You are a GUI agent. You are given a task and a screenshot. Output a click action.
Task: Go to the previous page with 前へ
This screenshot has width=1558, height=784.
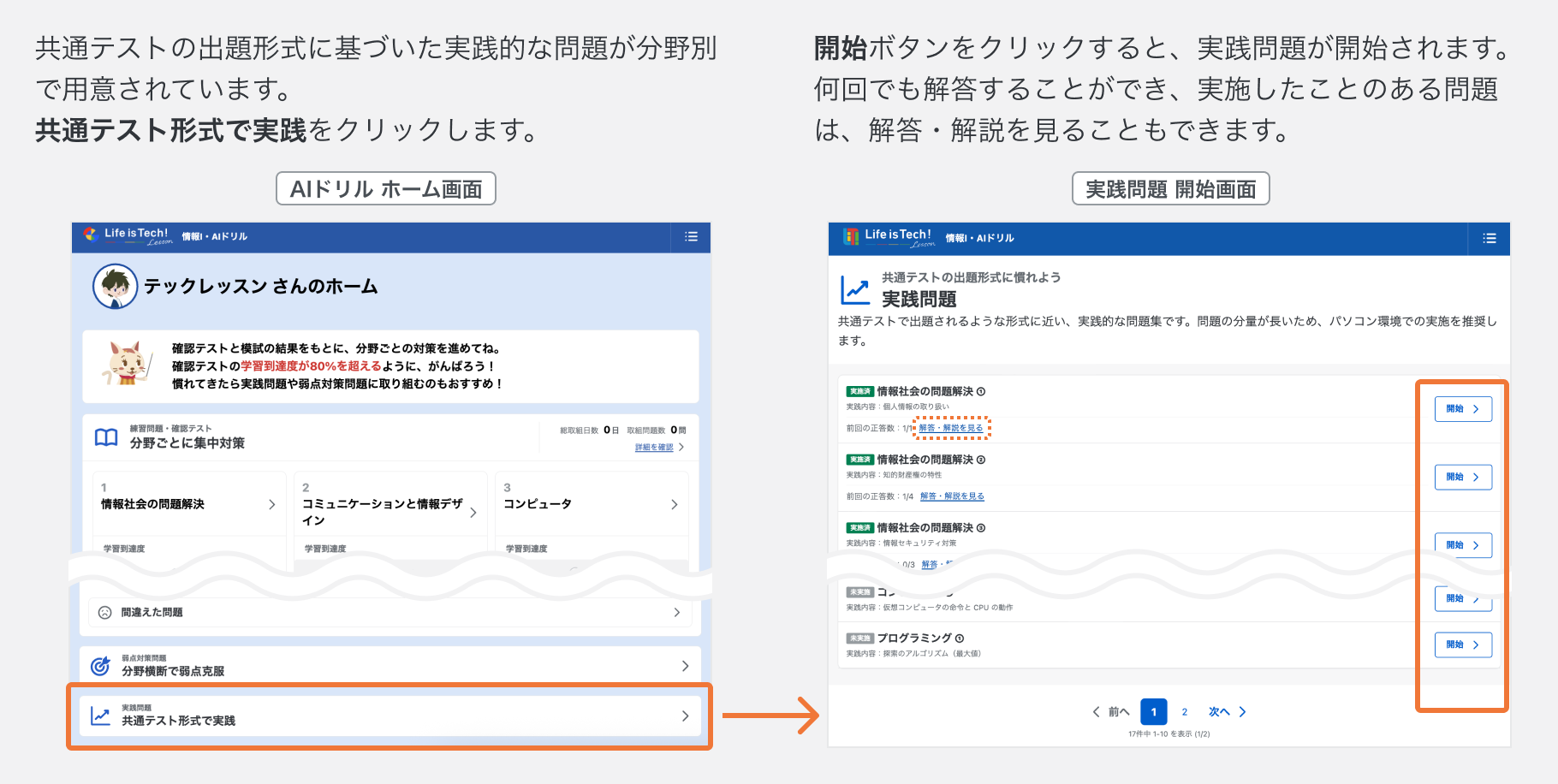[x=1111, y=712]
